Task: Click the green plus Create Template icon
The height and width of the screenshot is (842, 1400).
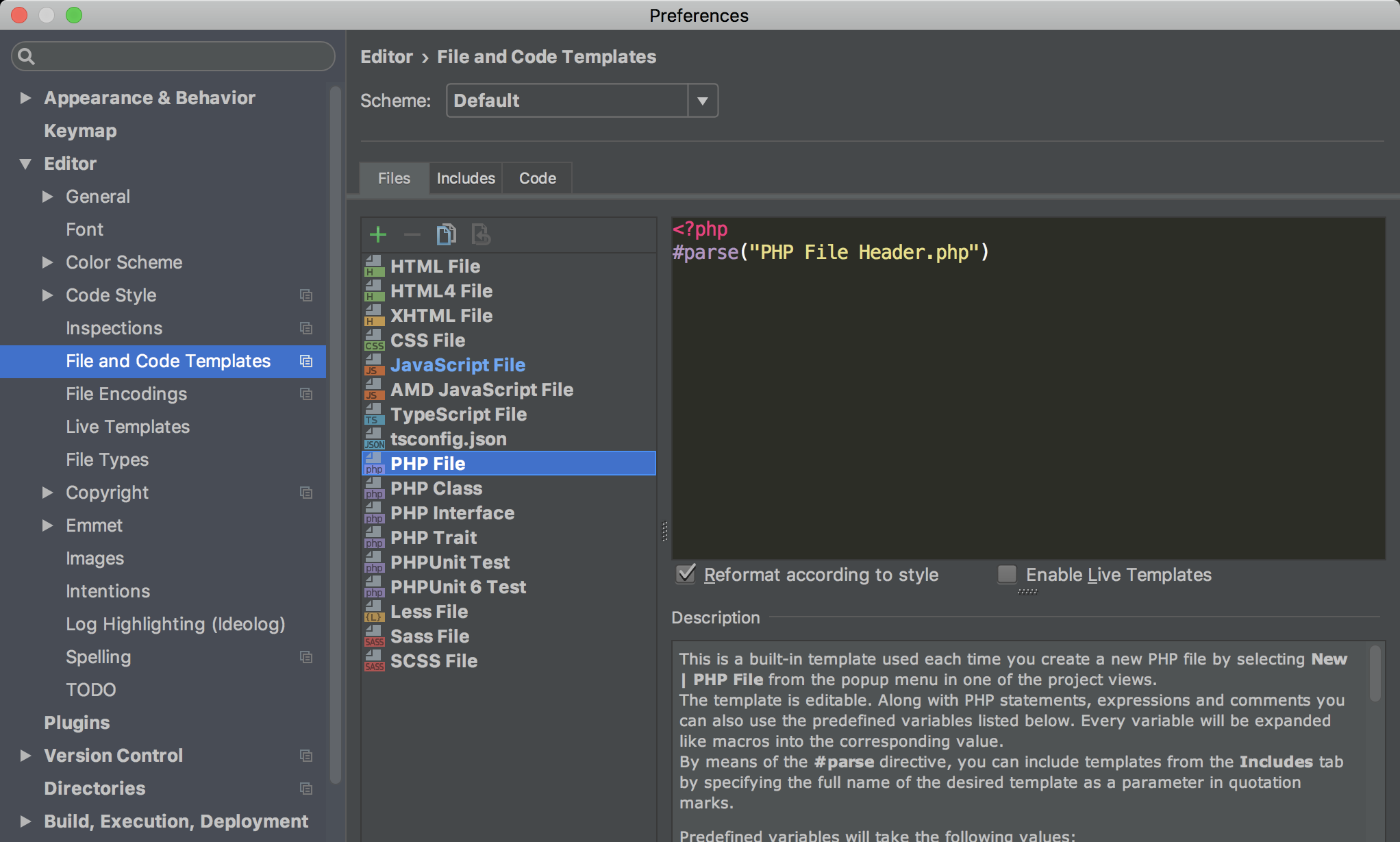Action: coord(378,235)
